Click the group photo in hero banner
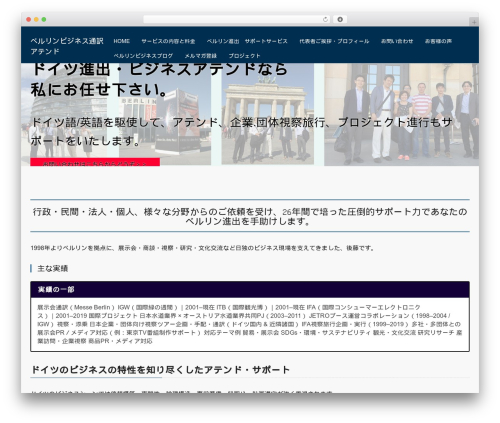Viewport: 500px width, 423px height. tap(401, 114)
